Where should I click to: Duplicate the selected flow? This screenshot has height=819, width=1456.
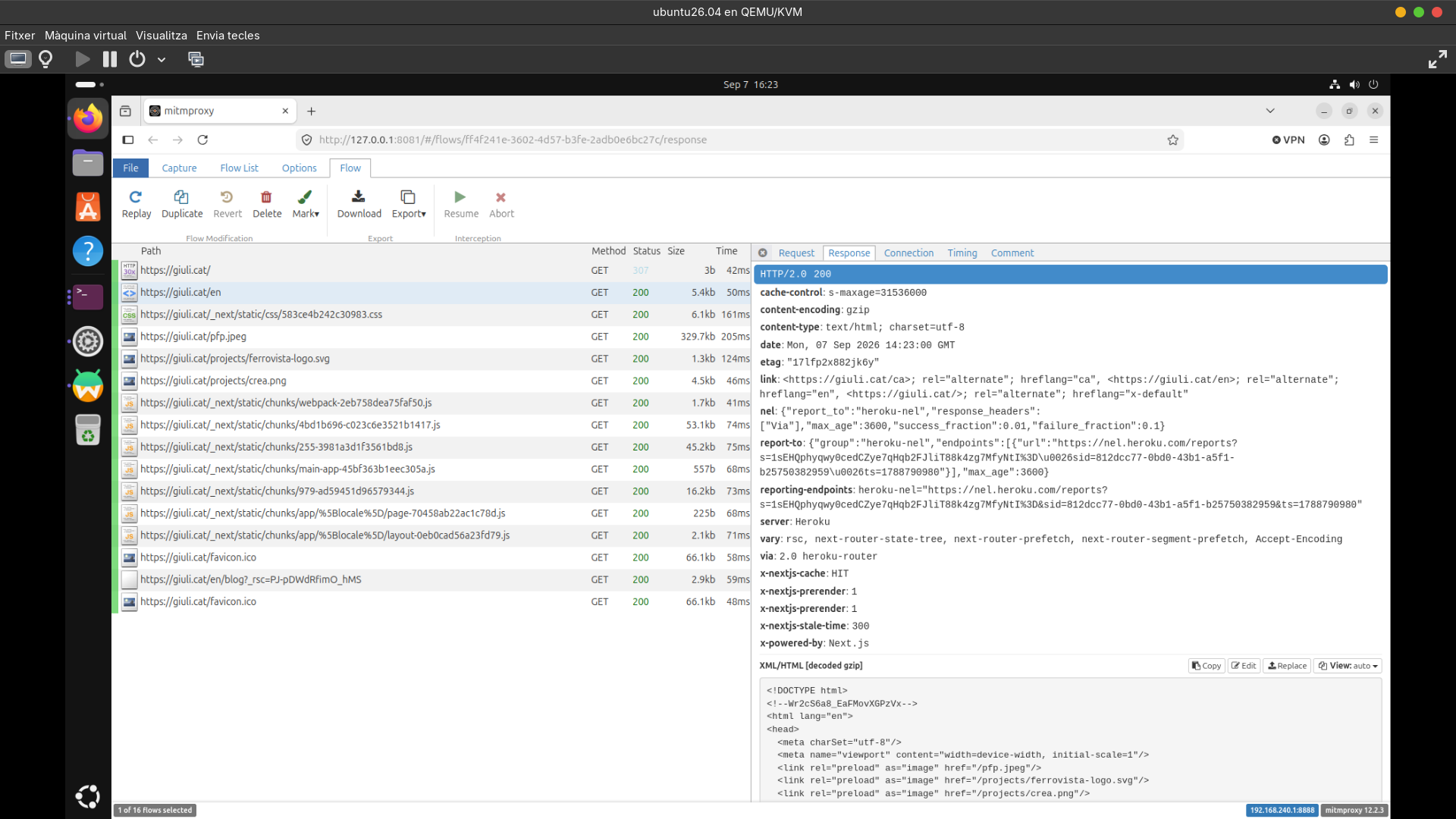coord(182,205)
